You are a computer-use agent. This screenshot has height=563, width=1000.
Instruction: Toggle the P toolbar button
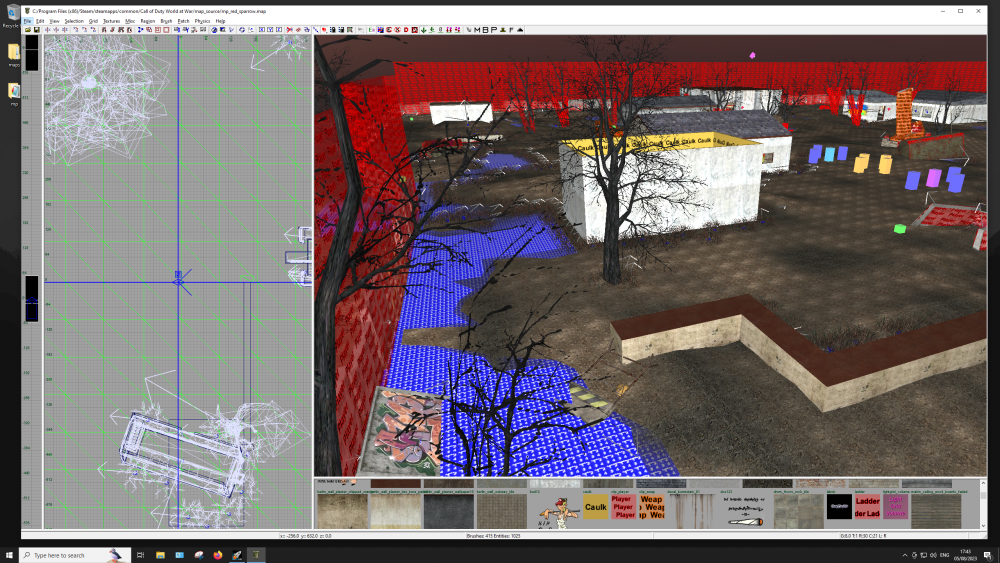click(x=494, y=29)
